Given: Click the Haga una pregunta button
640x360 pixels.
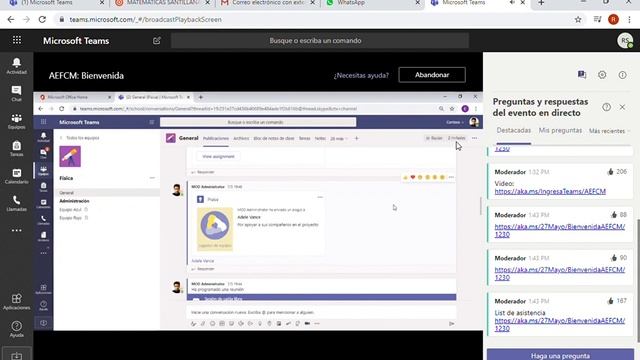Looking at the screenshot, I should tap(560, 355).
